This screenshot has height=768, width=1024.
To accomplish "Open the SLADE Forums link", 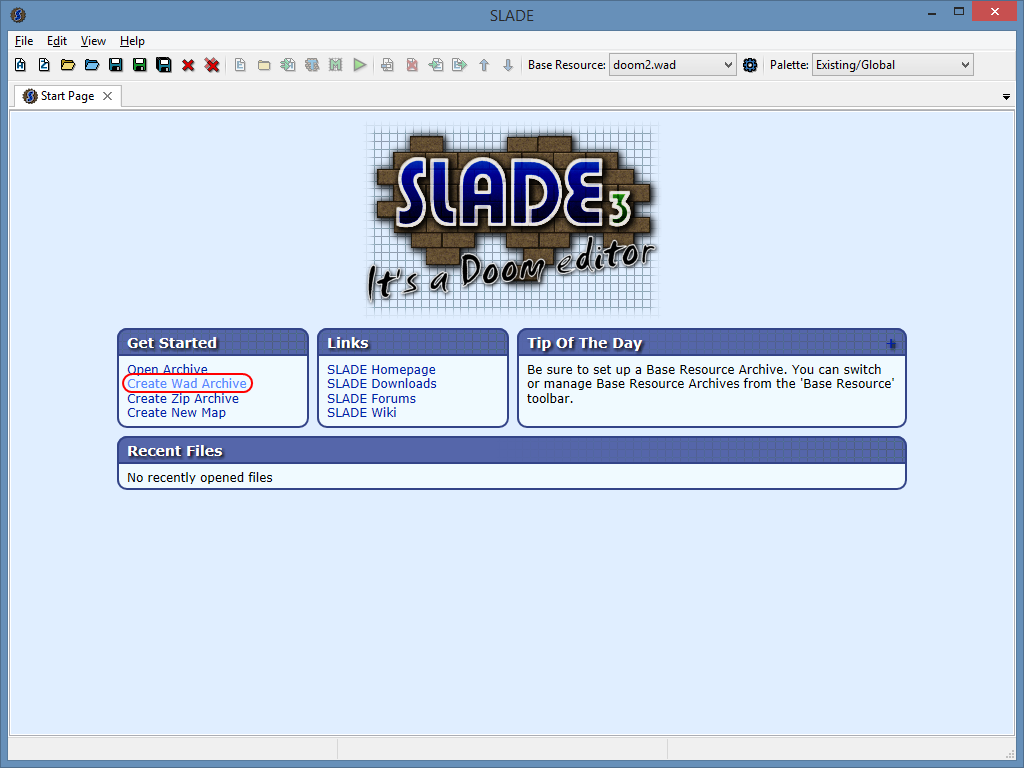I will (372, 398).
